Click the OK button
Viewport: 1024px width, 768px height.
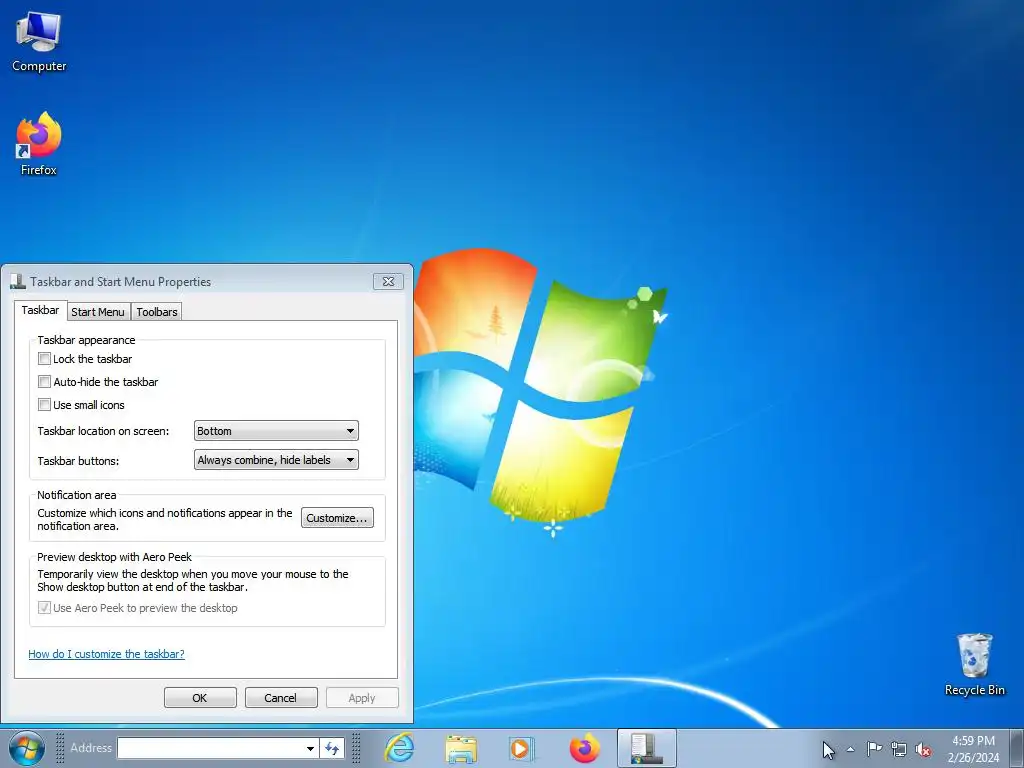[x=200, y=697]
